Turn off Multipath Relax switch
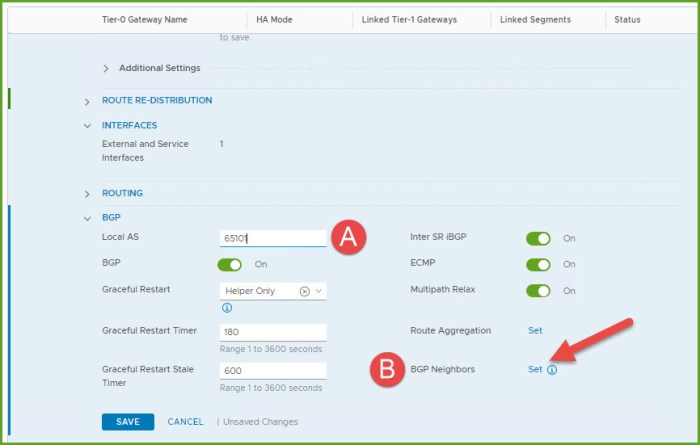This screenshot has height=445, width=700. 538,291
